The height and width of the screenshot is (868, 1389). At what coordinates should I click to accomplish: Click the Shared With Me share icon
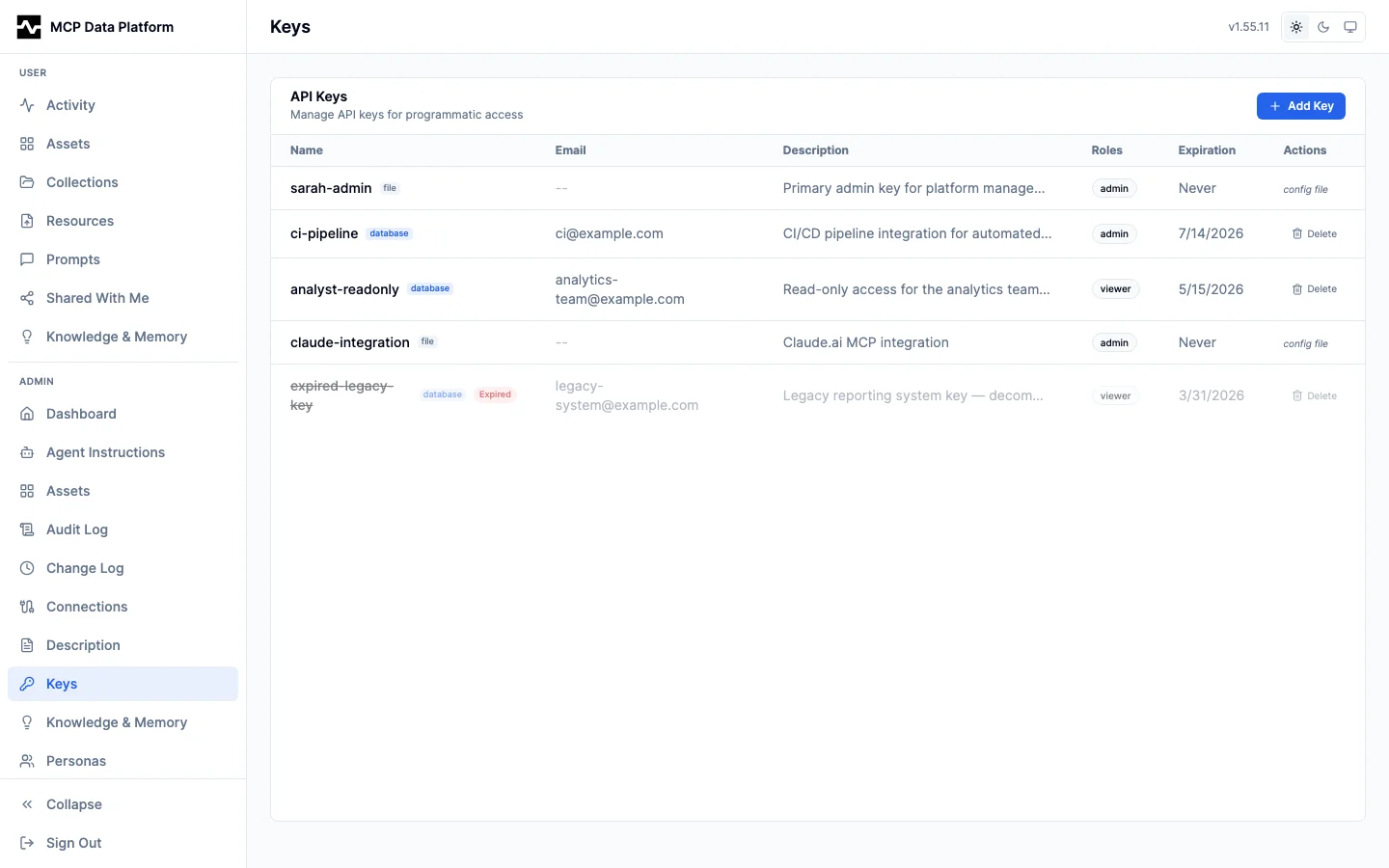[27, 298]
